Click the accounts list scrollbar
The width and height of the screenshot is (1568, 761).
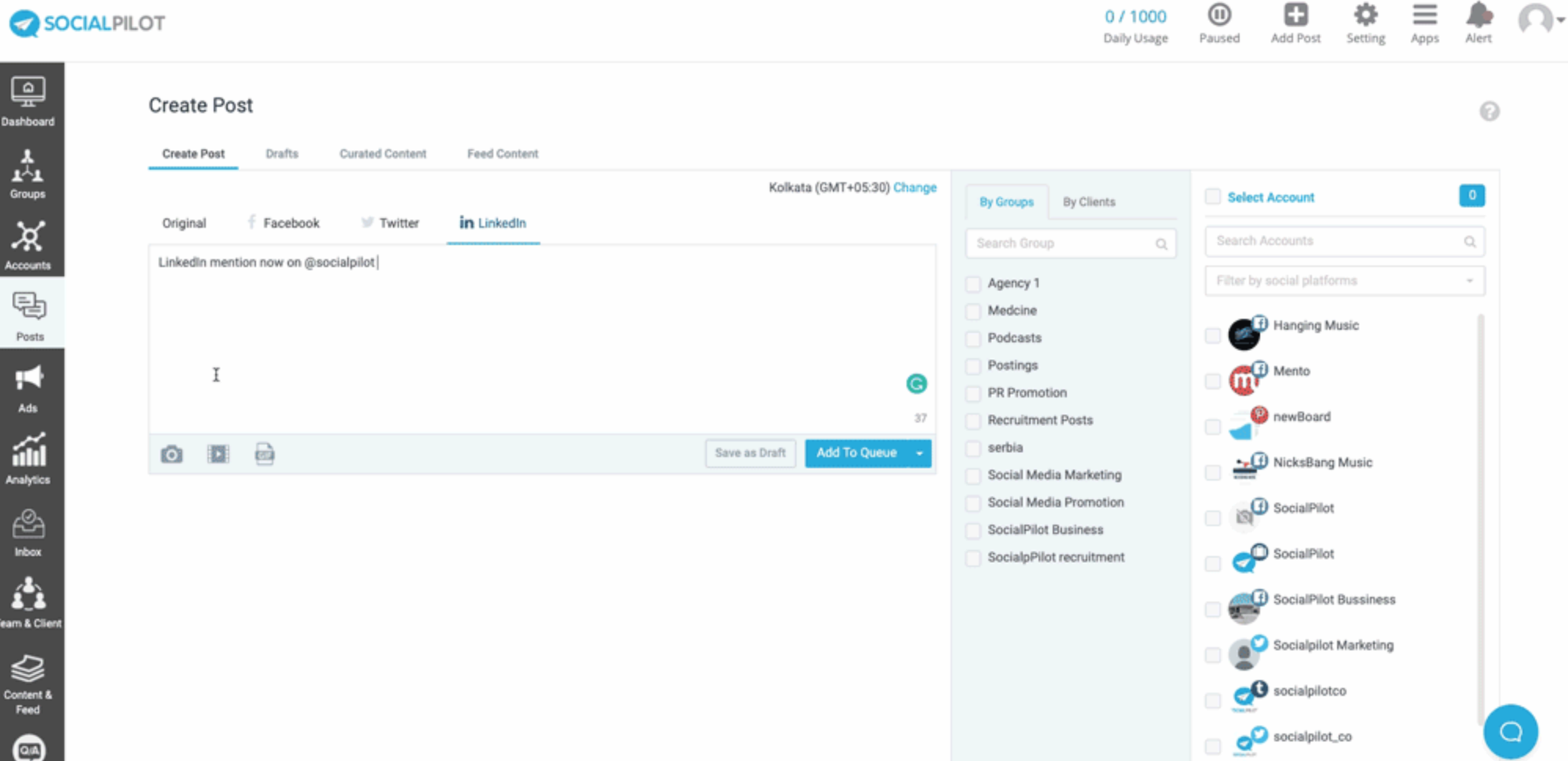click(1481, 518)
